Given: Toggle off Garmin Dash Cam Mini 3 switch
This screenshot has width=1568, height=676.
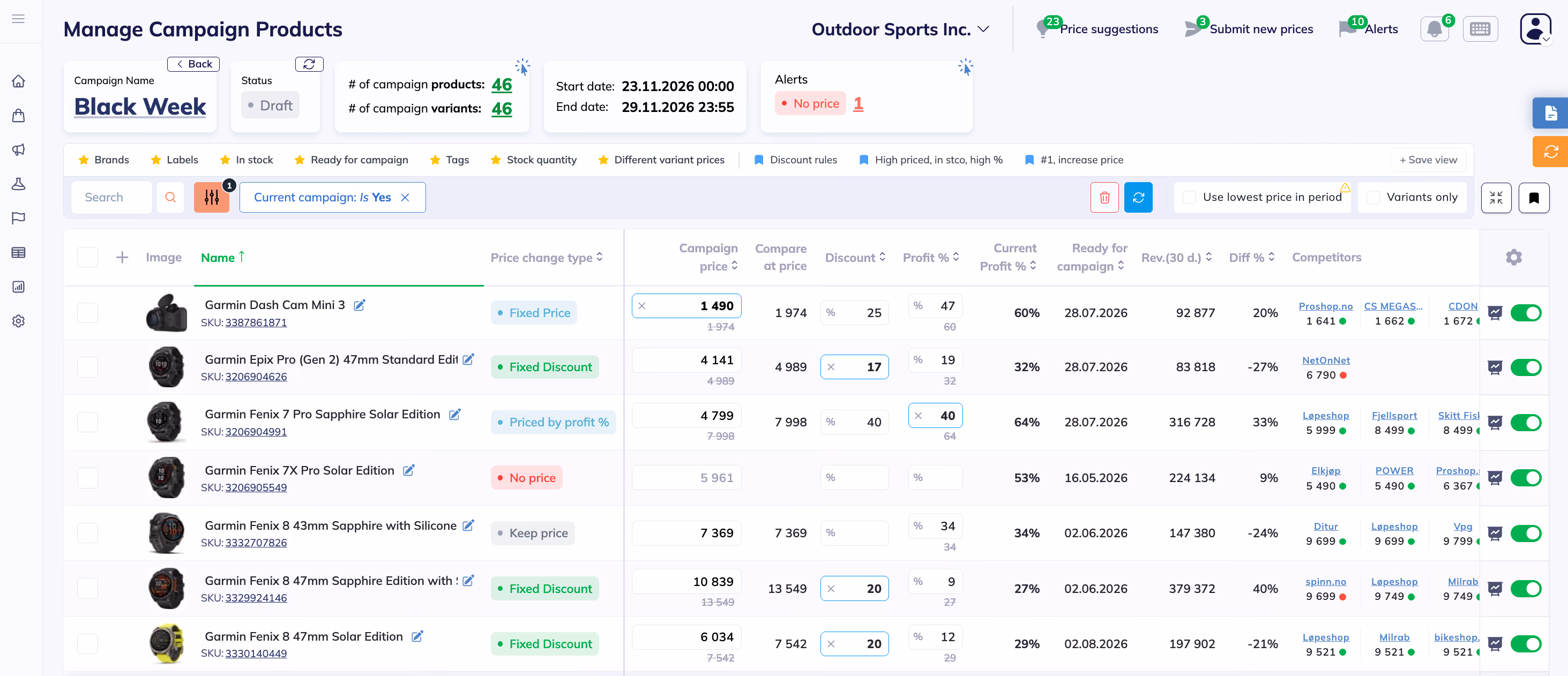Looking at the screenshot, I should pyautogui.click(x=1525, y=313).
